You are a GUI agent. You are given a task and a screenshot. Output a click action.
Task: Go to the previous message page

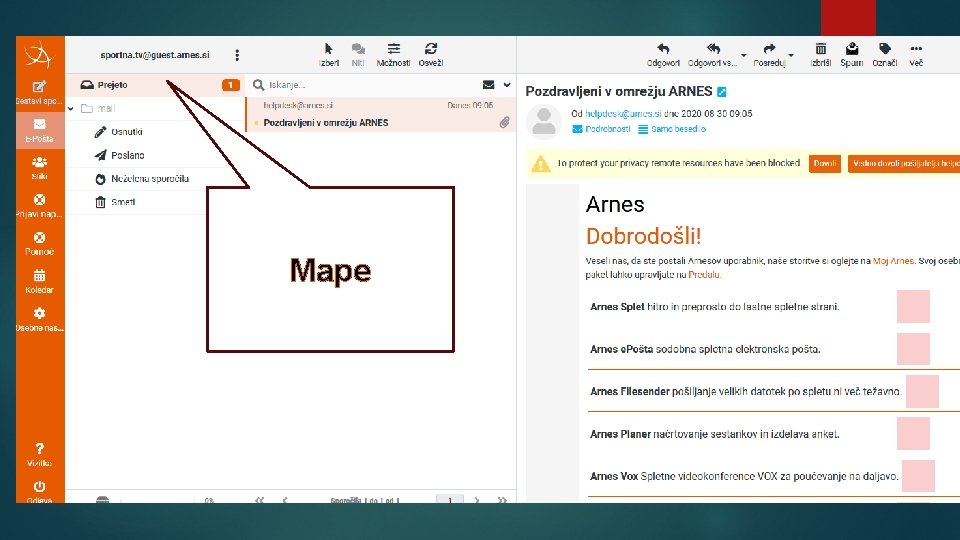285,500
